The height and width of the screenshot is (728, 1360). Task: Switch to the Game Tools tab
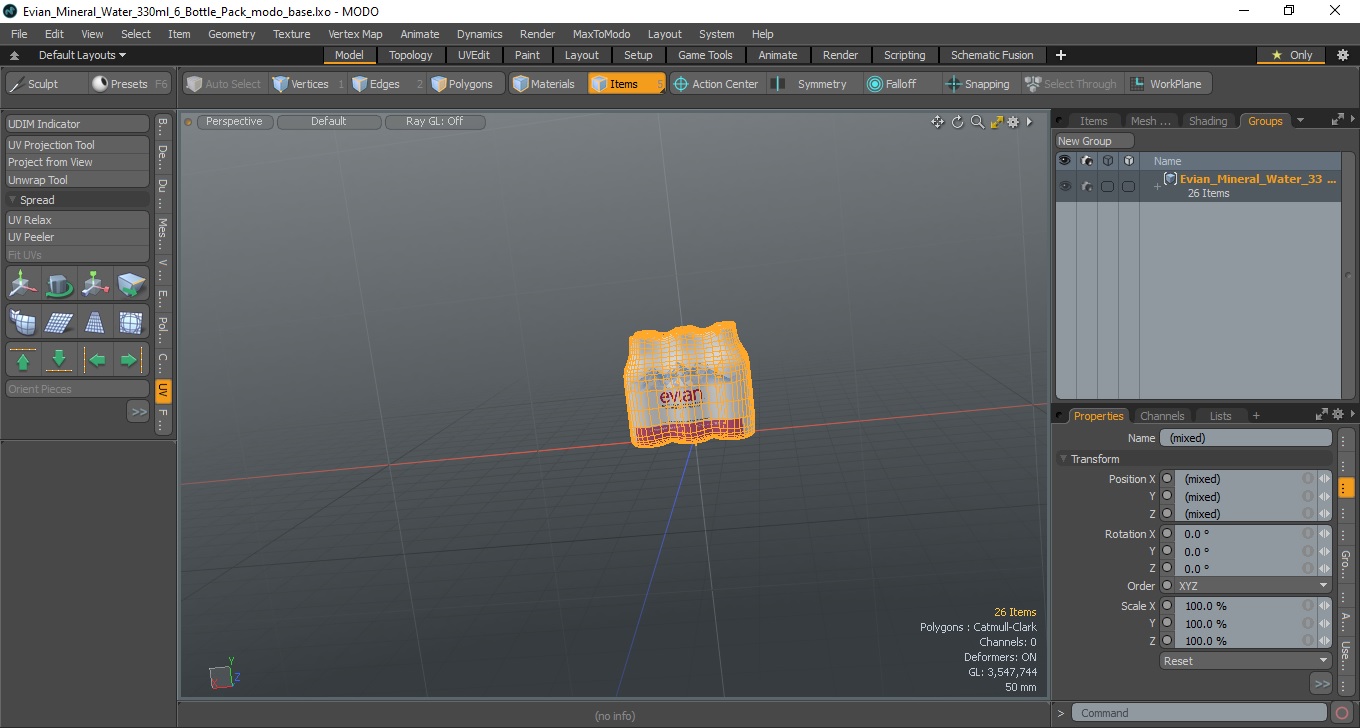pyautogui.click(x=705, y=55)
